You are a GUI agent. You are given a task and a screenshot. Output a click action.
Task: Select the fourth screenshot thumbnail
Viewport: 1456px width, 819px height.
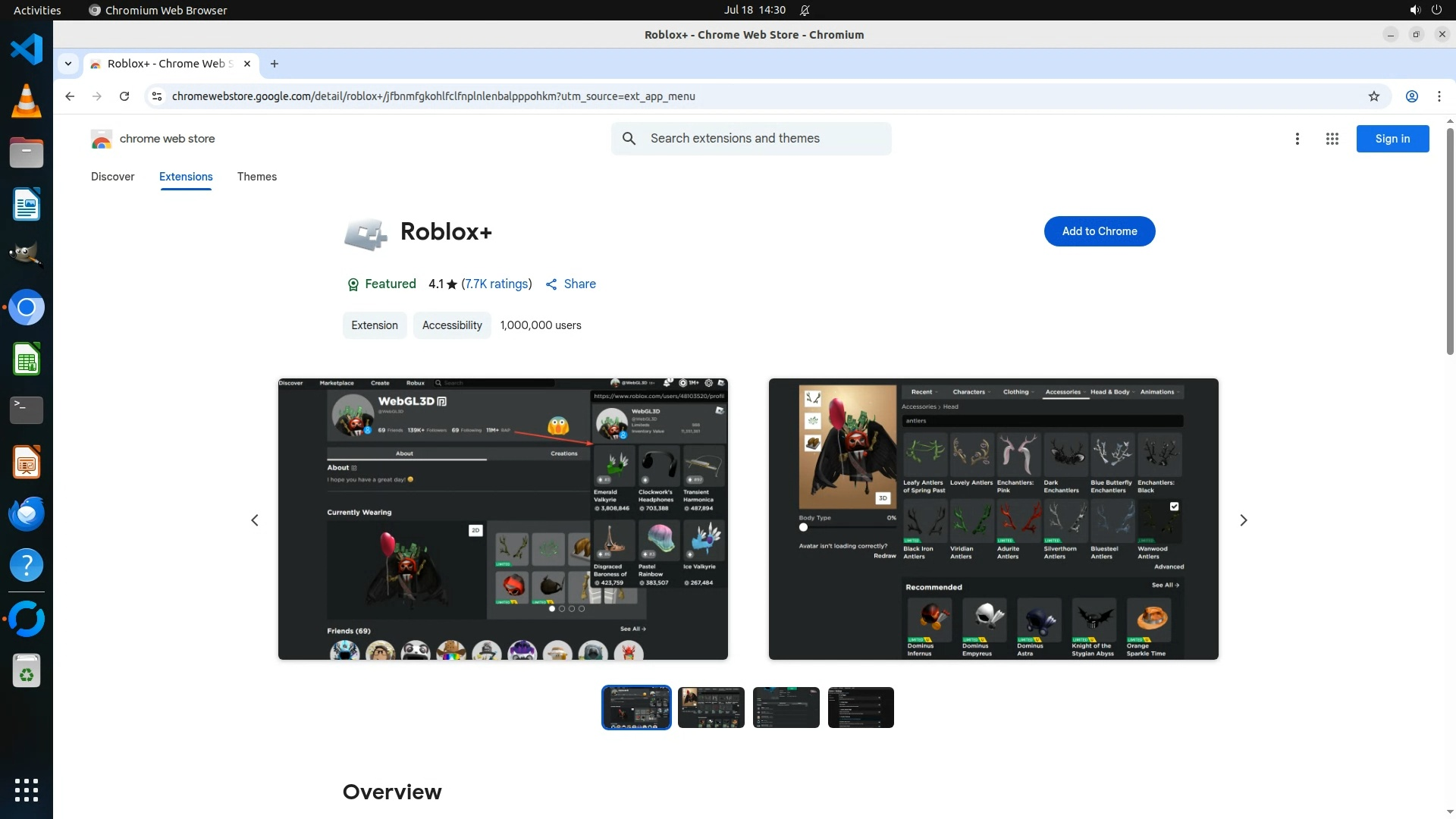[860, 708]
